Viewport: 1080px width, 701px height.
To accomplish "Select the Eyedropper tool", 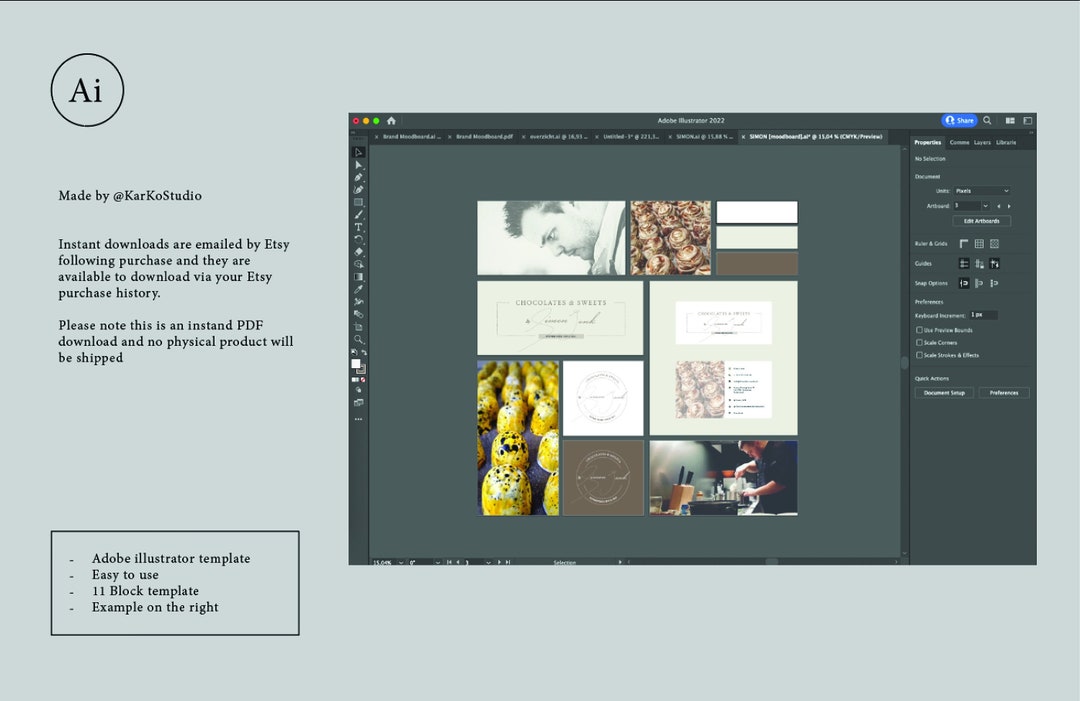I will tap(358, 289).
